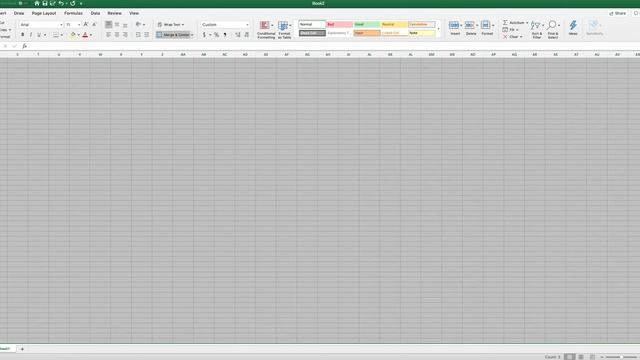Open Find & Select
This screenshot has width=640, height=360.
click(x=553, y=29)
